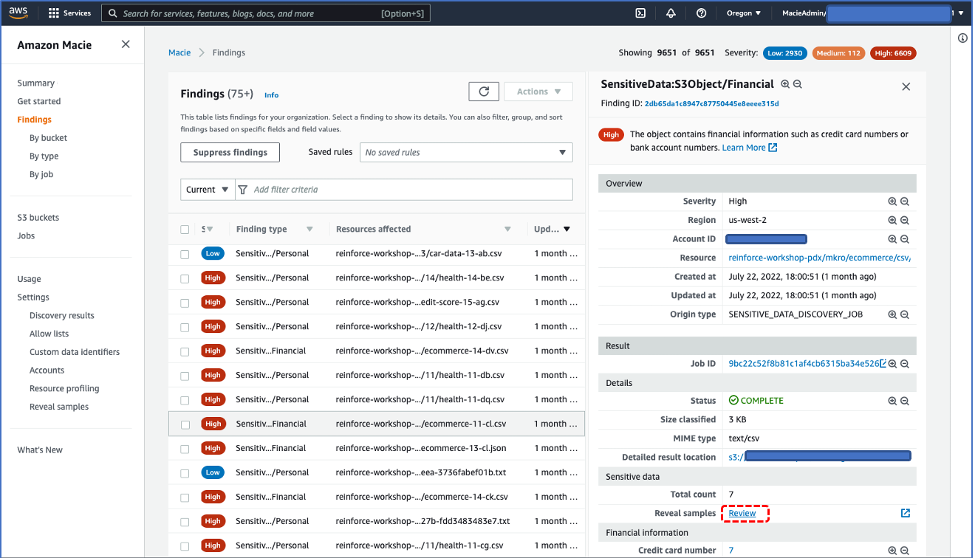Open AWS CloudShell icon in top bar
Image resolution: width=977 pixels, height=558 pixels.
(x=640, y=13)
